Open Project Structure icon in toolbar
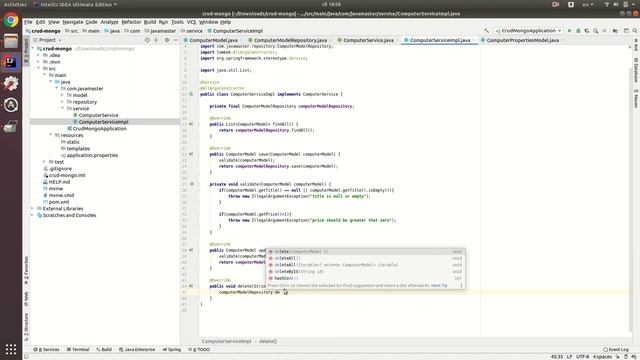This screenshot has width=640, height=360. 615,31
